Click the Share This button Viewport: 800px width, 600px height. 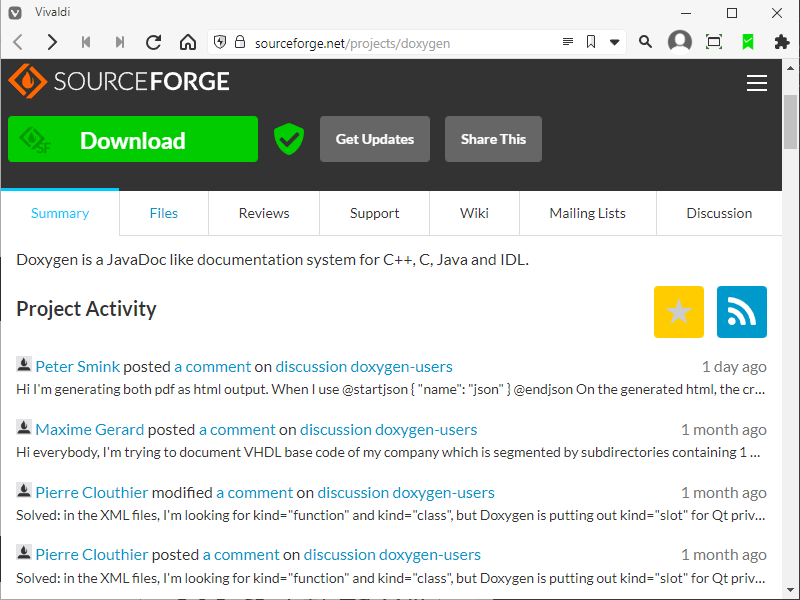(493, 139)
